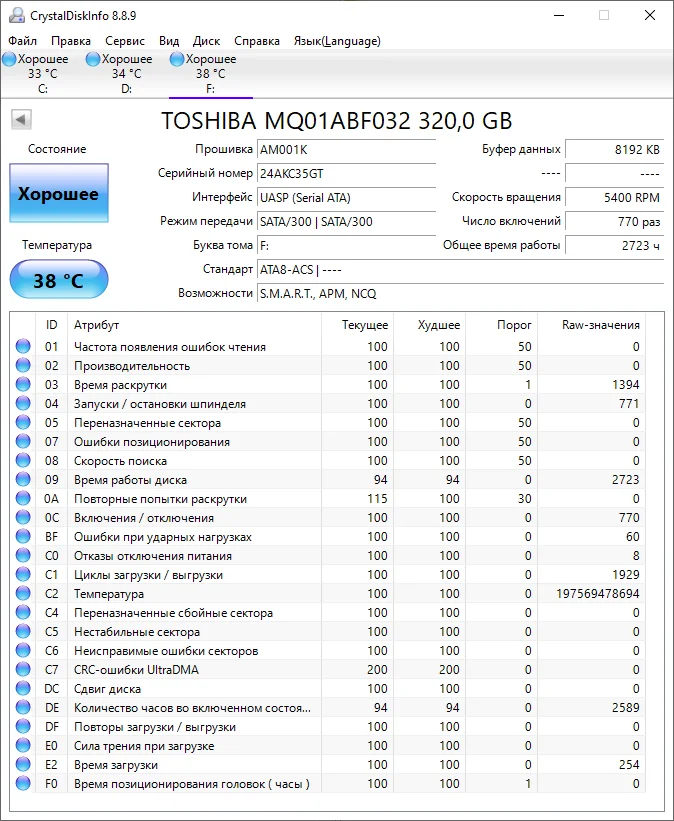Click the status orb for attribute C6
674x821 pixels.
pyautogui.click(x=23, y=650)
